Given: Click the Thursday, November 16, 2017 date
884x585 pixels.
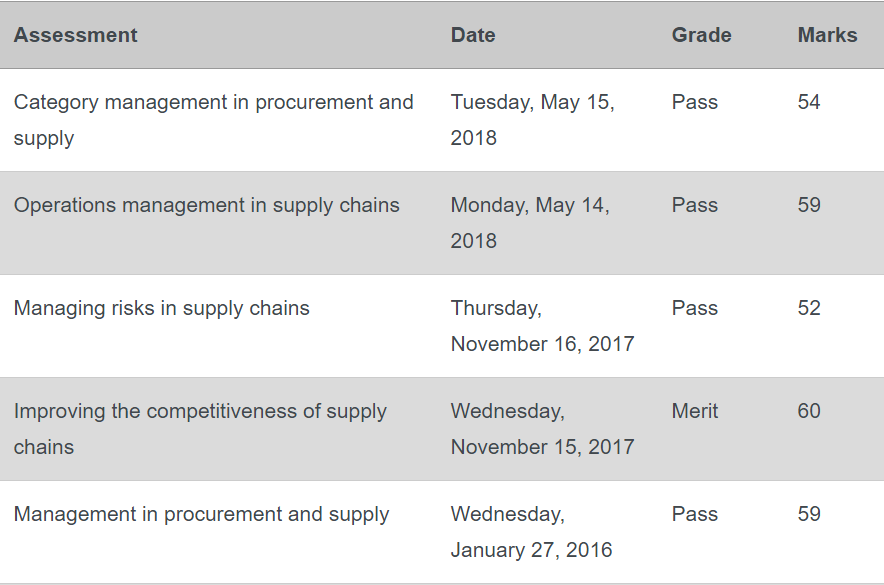Looking at the screenshot, I should [542, 326].
